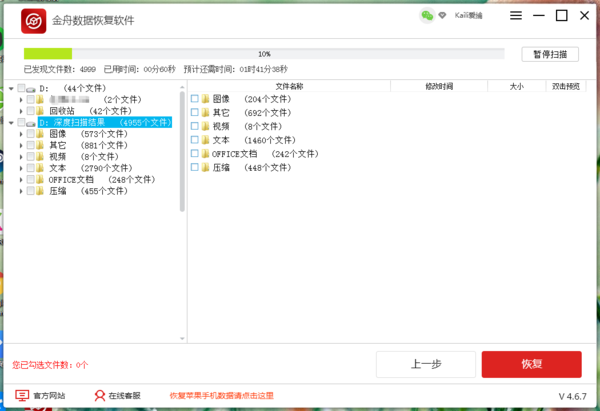The width and height of the screenshot is (600, 411).
Task: Collapse the D: 深度扫描结果 tree node
Action: coord(11,123)
